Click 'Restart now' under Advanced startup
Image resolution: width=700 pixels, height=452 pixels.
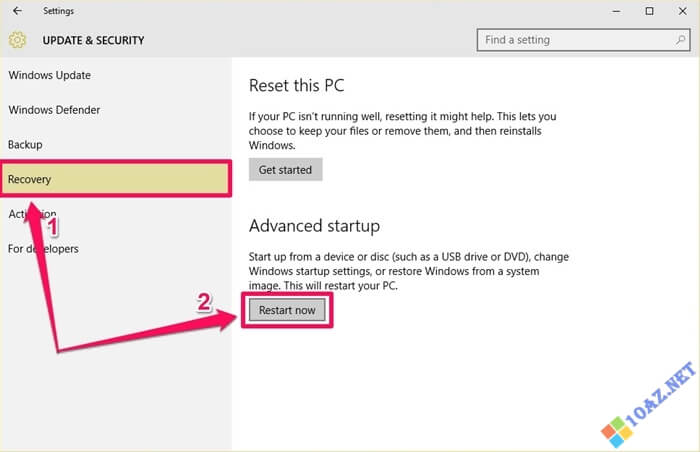(x=287, y=310)
